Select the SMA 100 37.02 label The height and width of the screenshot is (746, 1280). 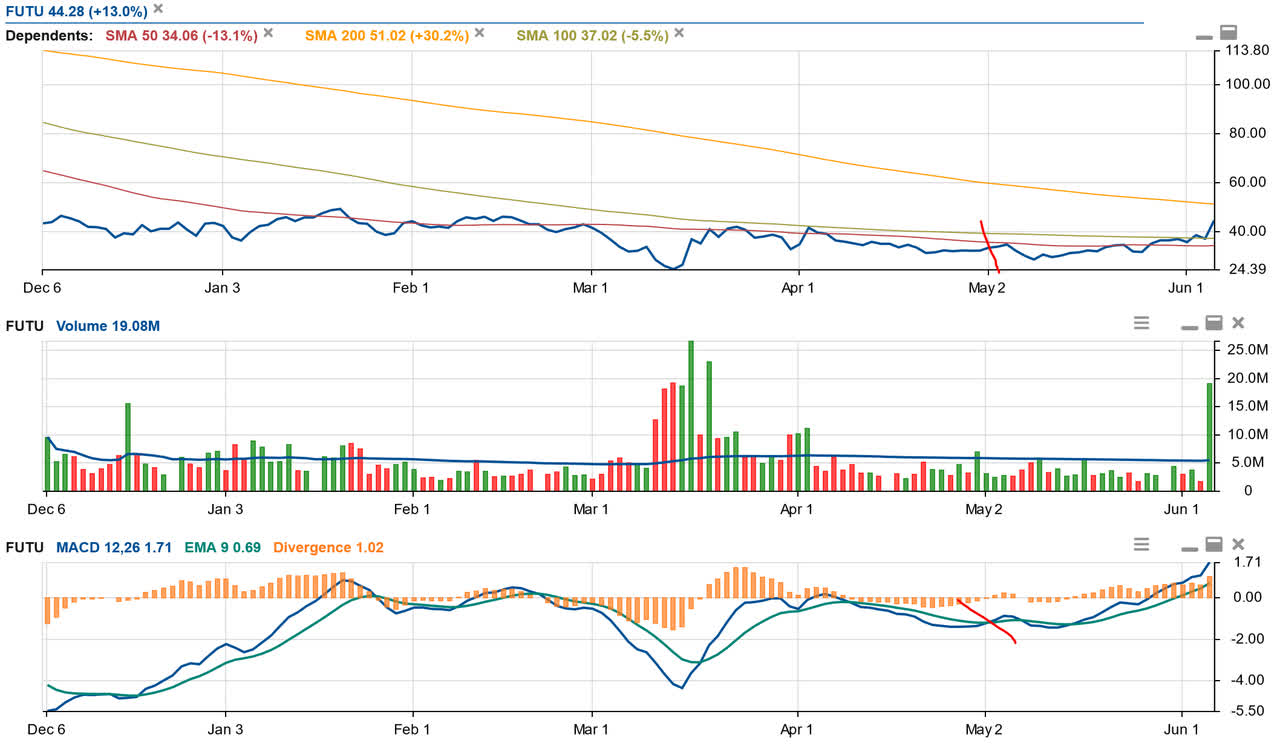(x=592, y=35)
